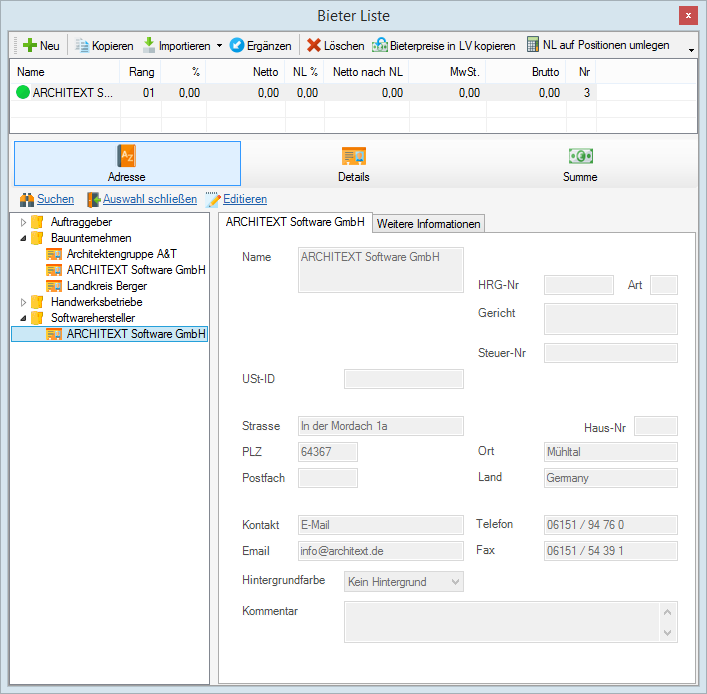Click the Architektengruppe A&T address card icon

54,254
